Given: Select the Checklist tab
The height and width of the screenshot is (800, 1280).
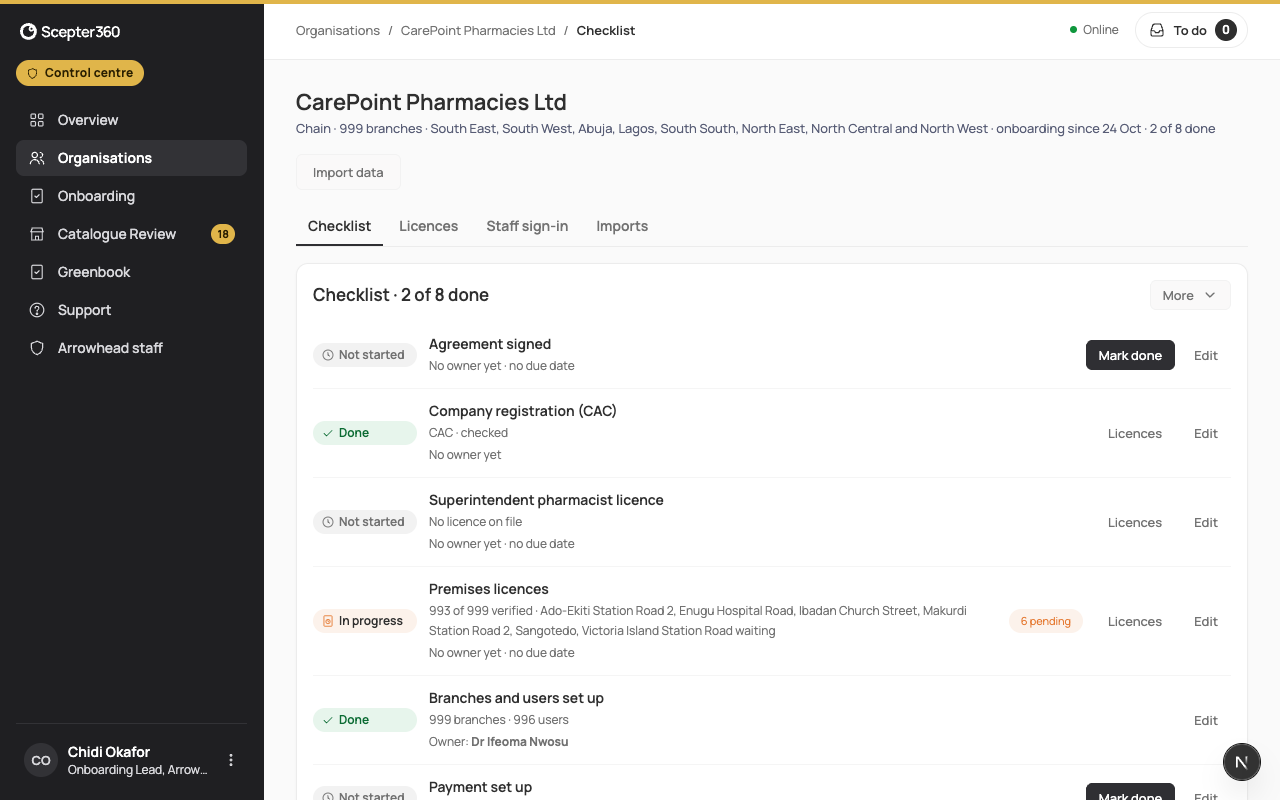Looking at the screenshot, I should pos(339,226).
